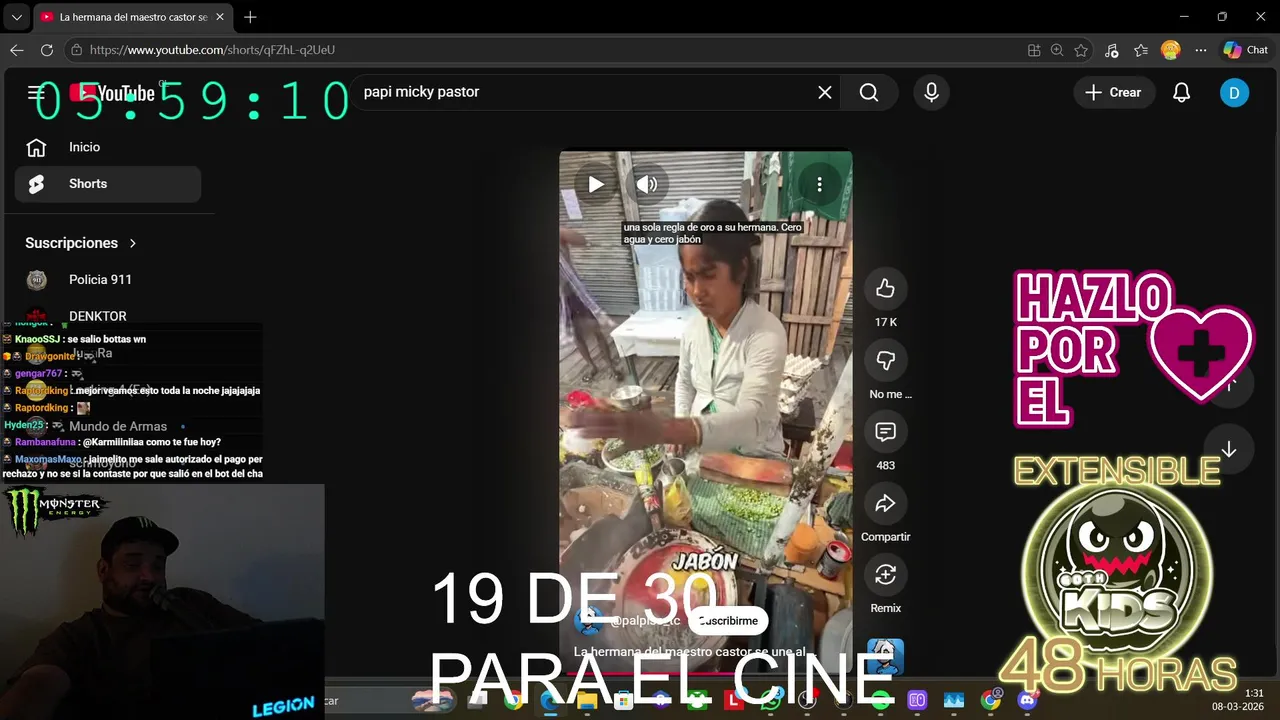
Task: Open Discord from the taskbar
Action: pos(1026,700)
